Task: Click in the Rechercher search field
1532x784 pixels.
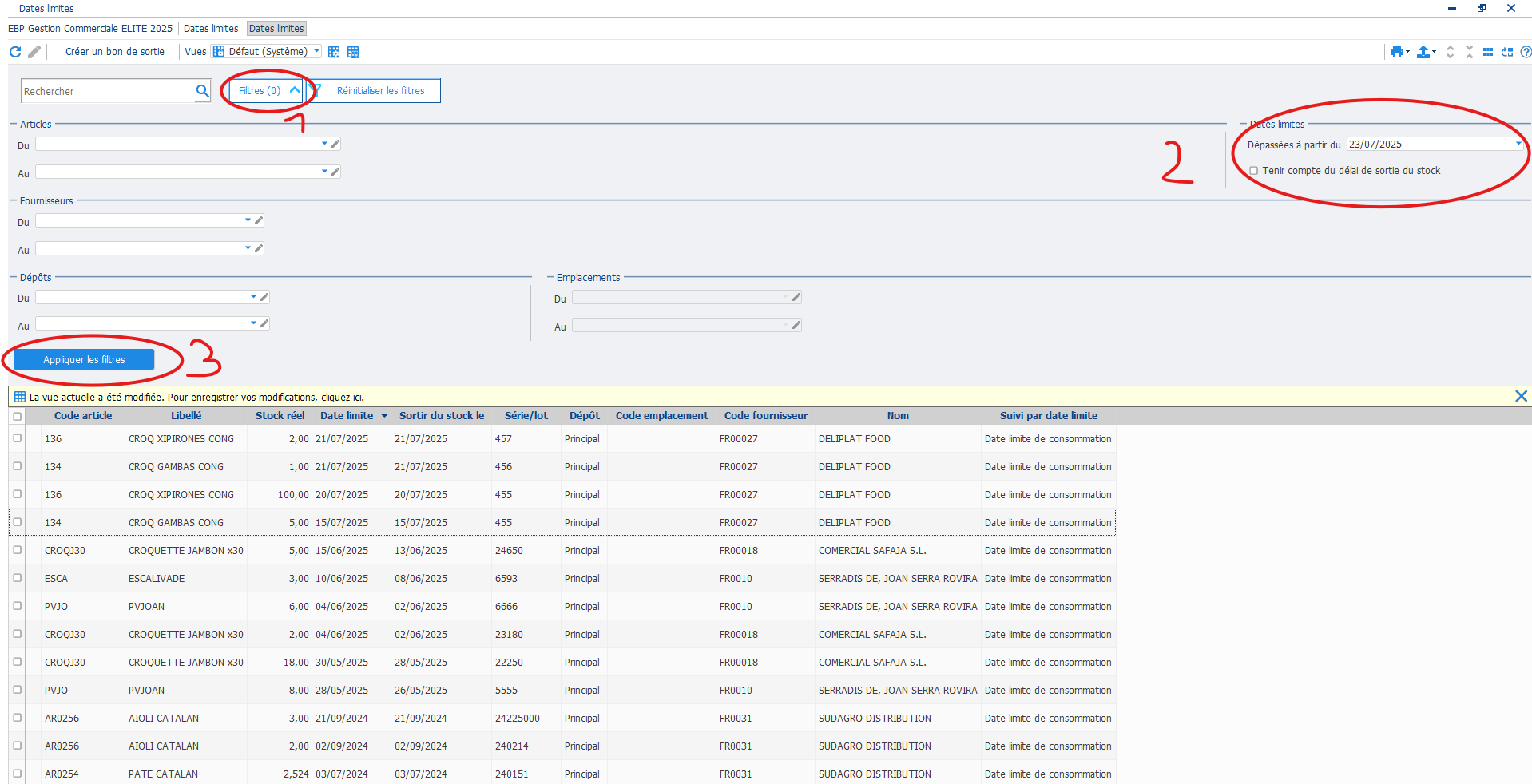Action: click(x=107, y=91)
